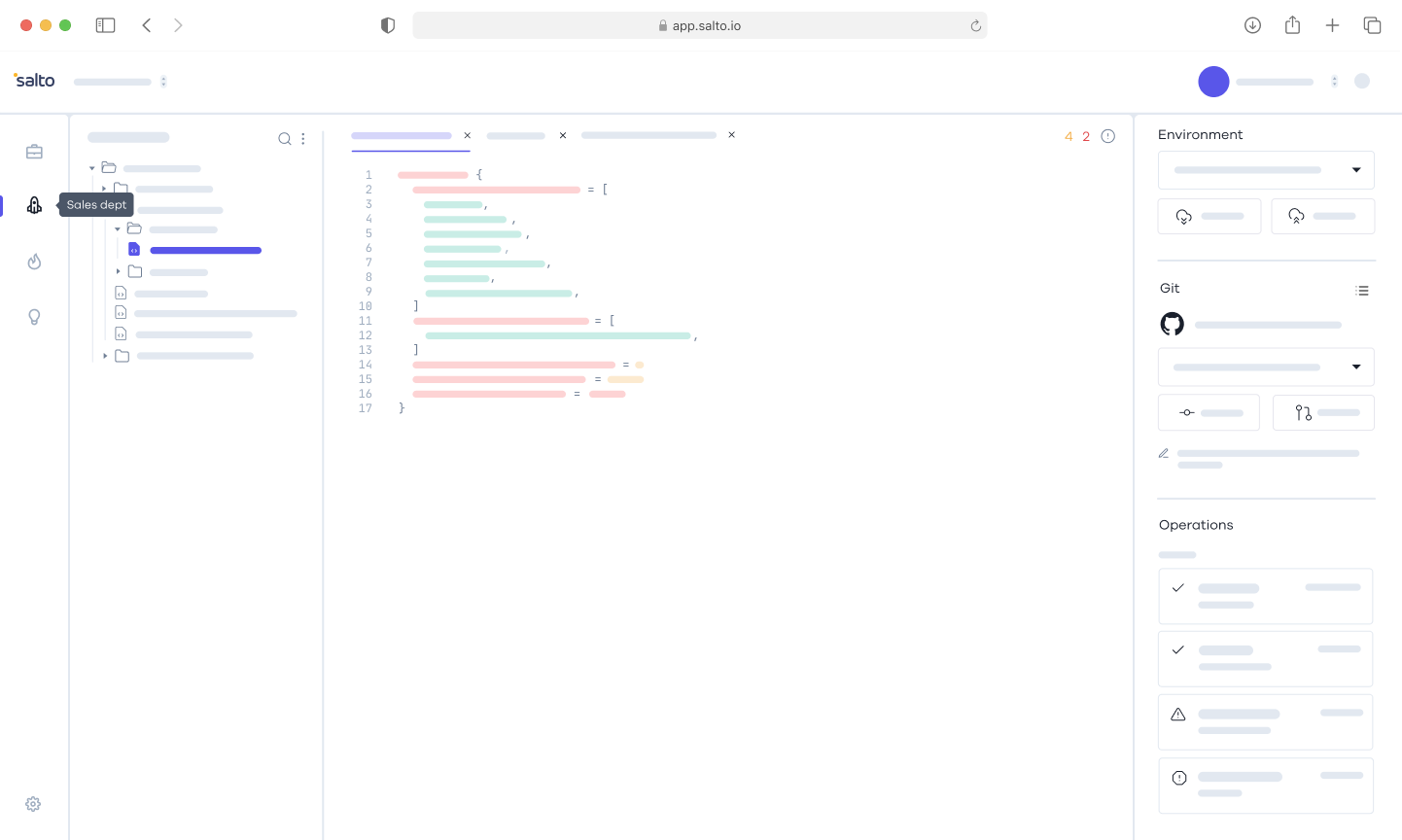
Task: Click line number 1 in editor gutter
Action: point(368,175)
